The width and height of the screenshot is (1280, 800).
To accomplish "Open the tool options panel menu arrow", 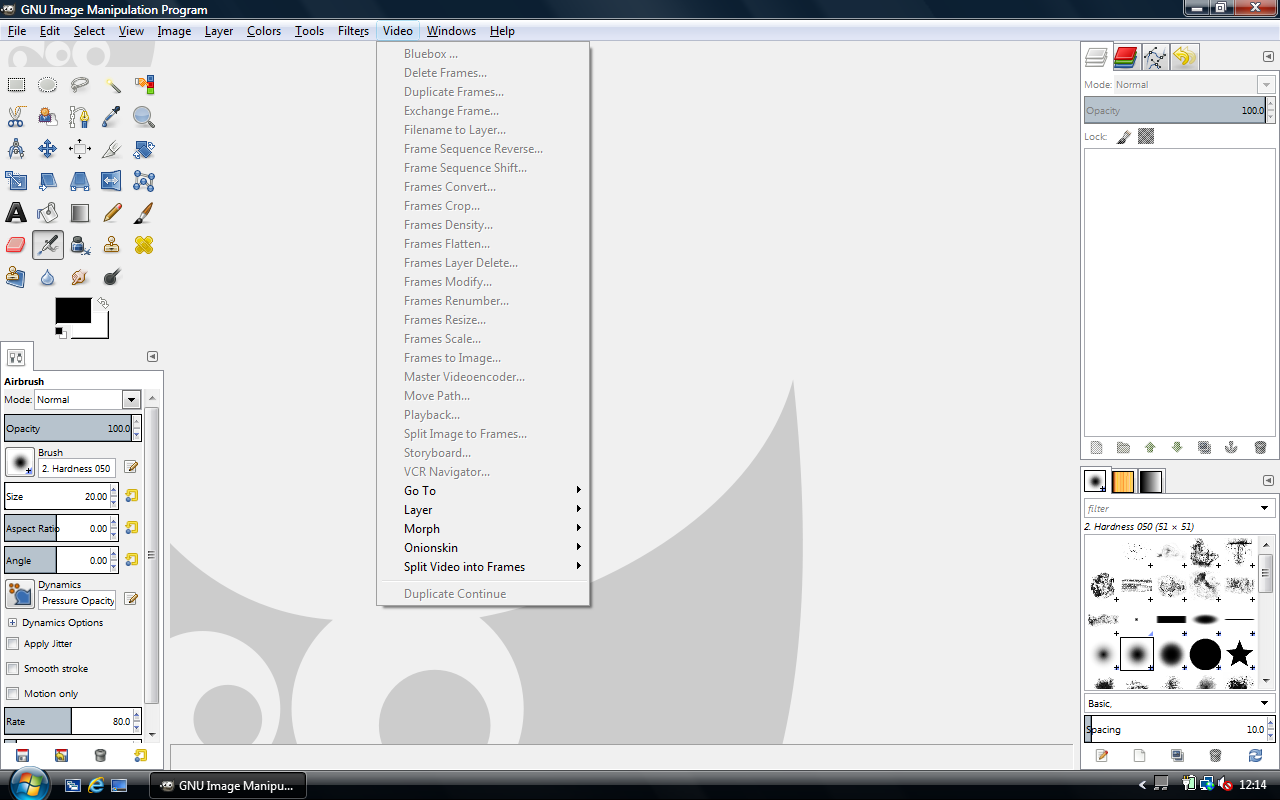I will click(x=152, y=356).
